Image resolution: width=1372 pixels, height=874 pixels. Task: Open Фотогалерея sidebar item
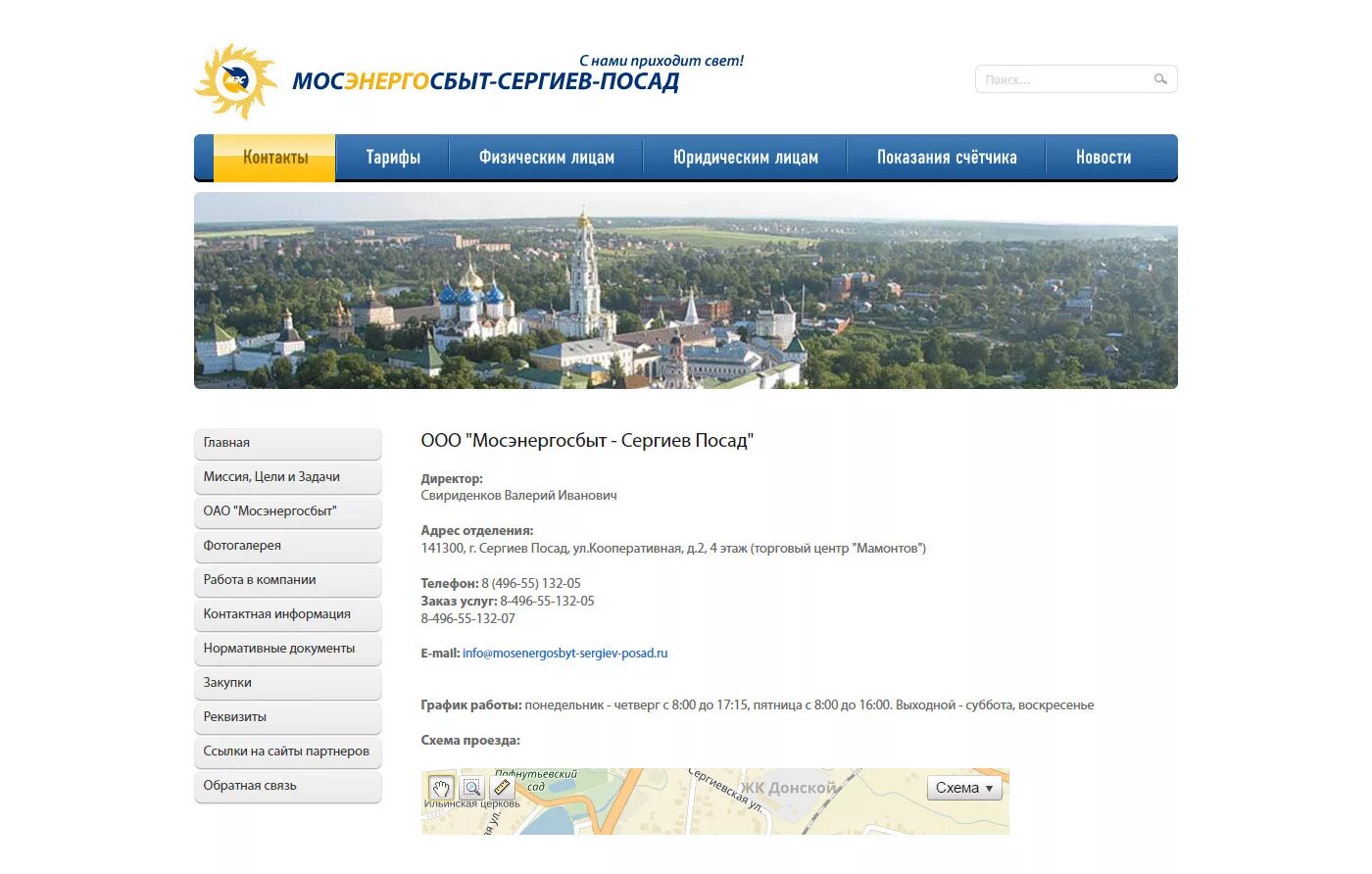[x=288, y=546]
